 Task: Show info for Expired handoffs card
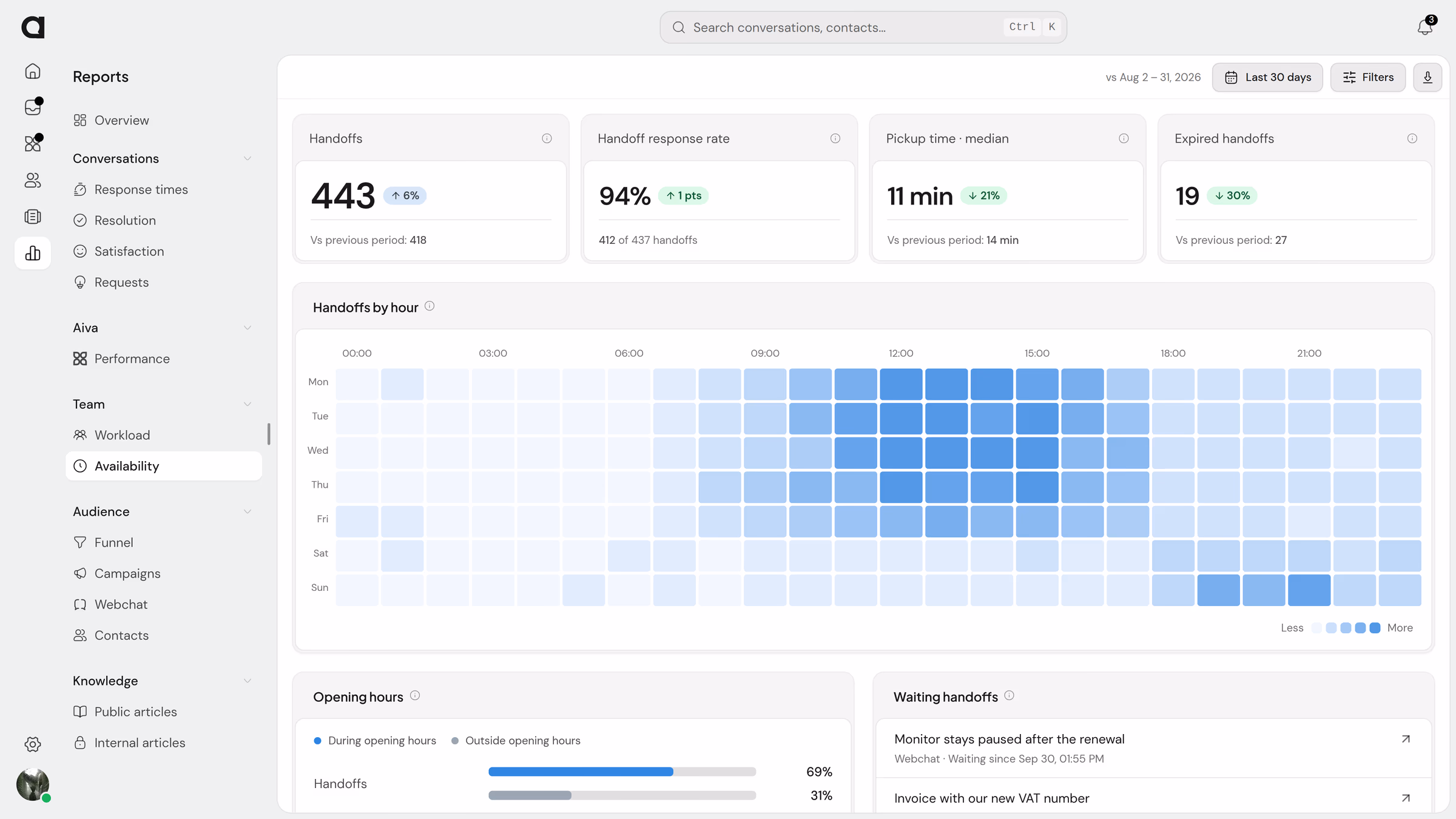tap(1412, 138)
